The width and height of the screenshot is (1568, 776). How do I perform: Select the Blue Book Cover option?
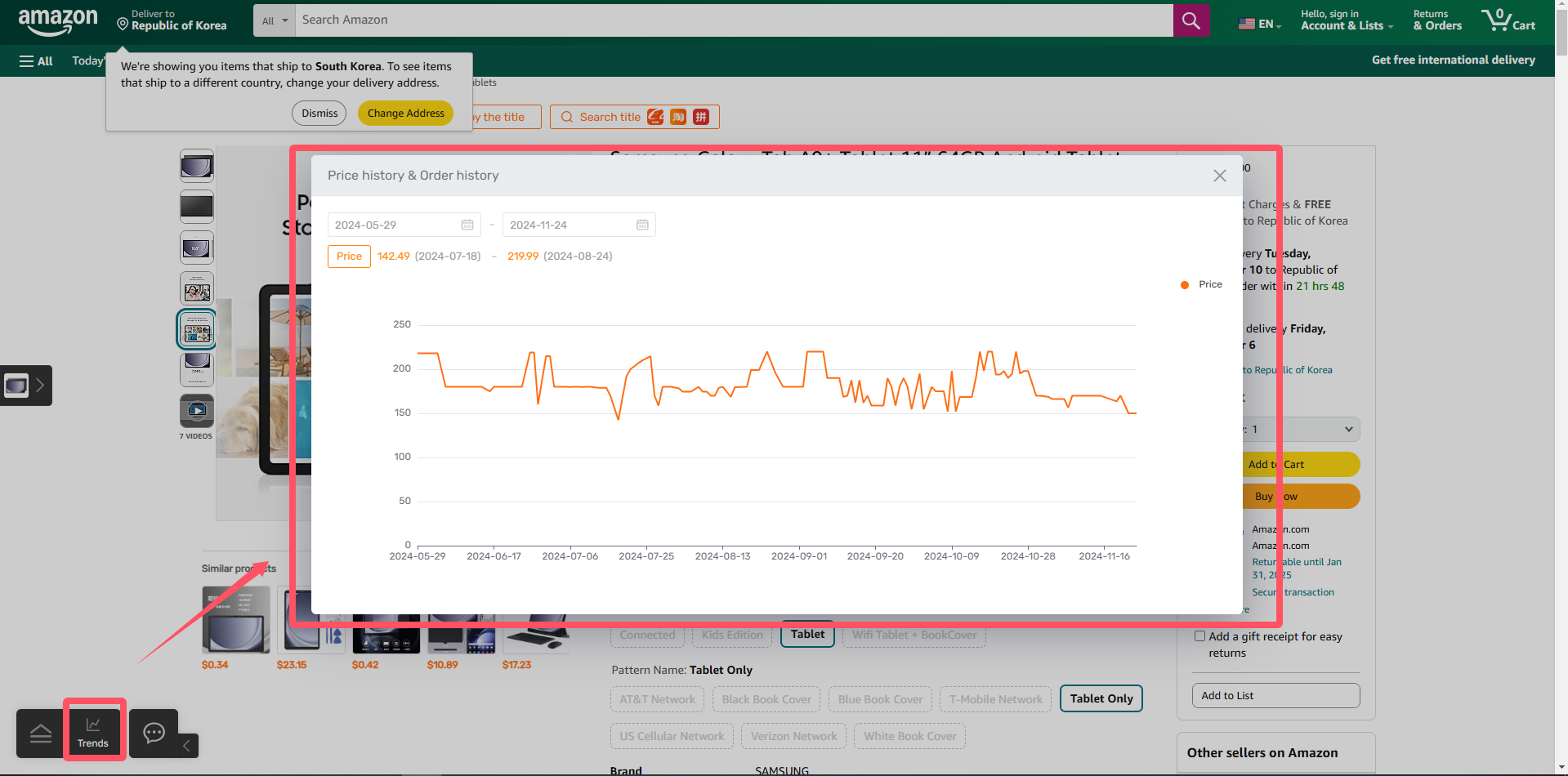click(x=880, y=699)
